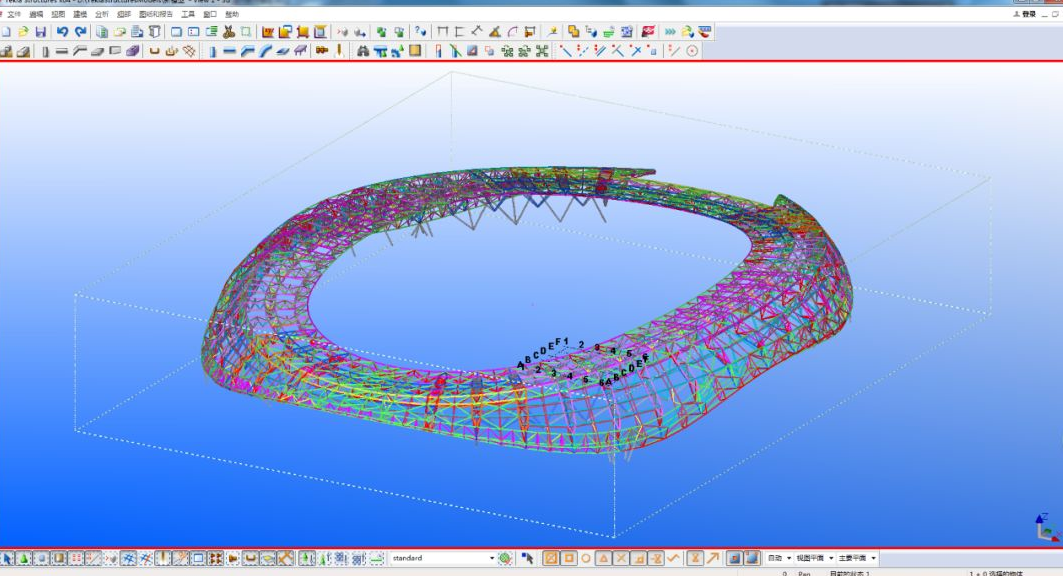Click the new model blank page icon
The height and width of the screenshot is (576, 1063).
point(6,32)
